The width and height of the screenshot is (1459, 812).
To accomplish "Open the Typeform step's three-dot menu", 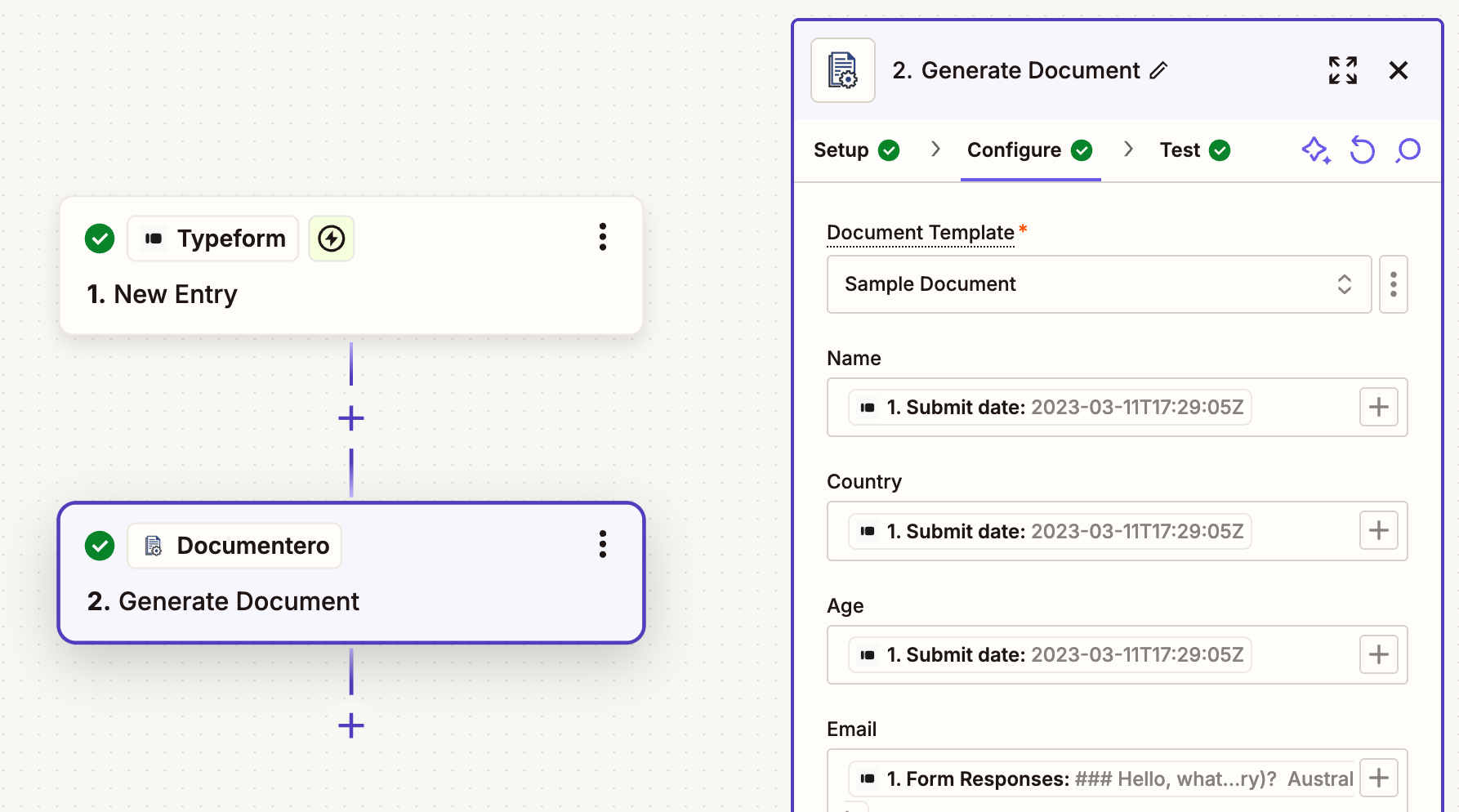I will [603, 237].
